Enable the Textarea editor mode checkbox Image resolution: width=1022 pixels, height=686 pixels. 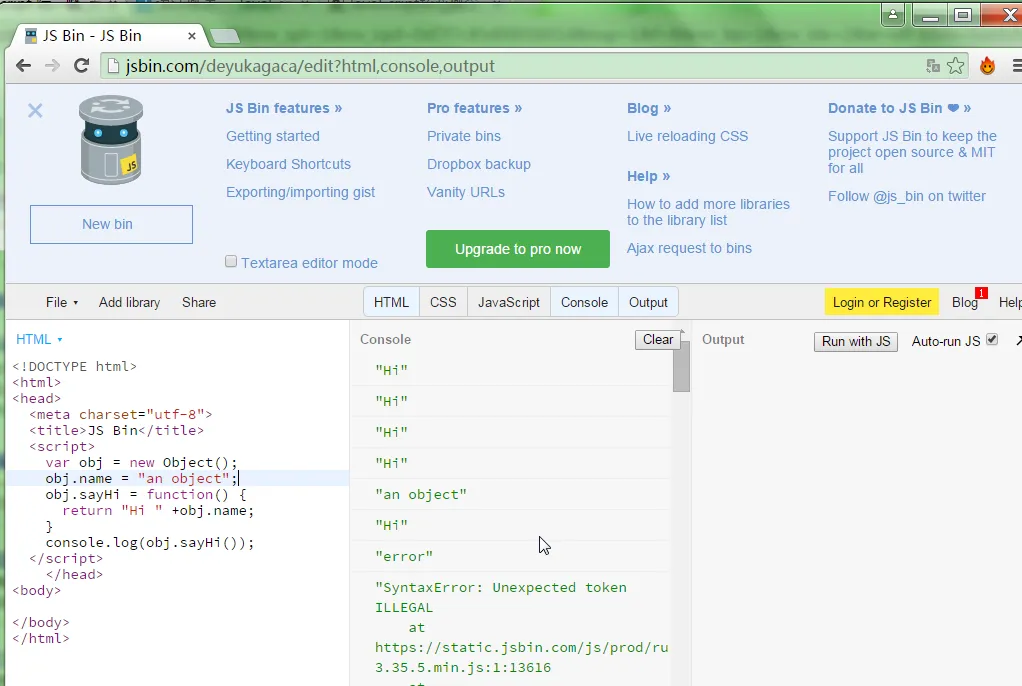231,262
